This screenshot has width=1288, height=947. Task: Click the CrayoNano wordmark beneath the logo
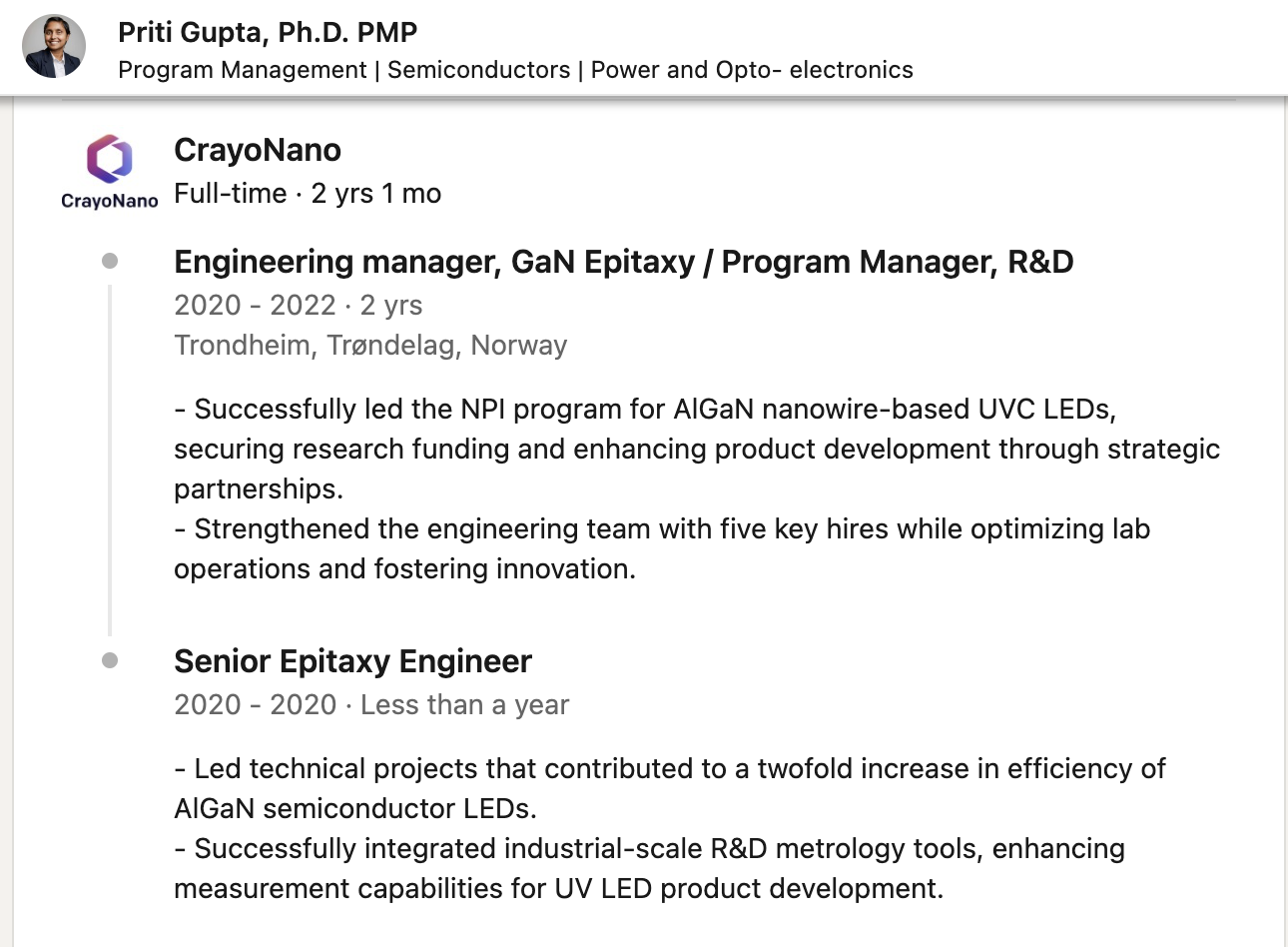pyautogui.click(x=109, y=201)
